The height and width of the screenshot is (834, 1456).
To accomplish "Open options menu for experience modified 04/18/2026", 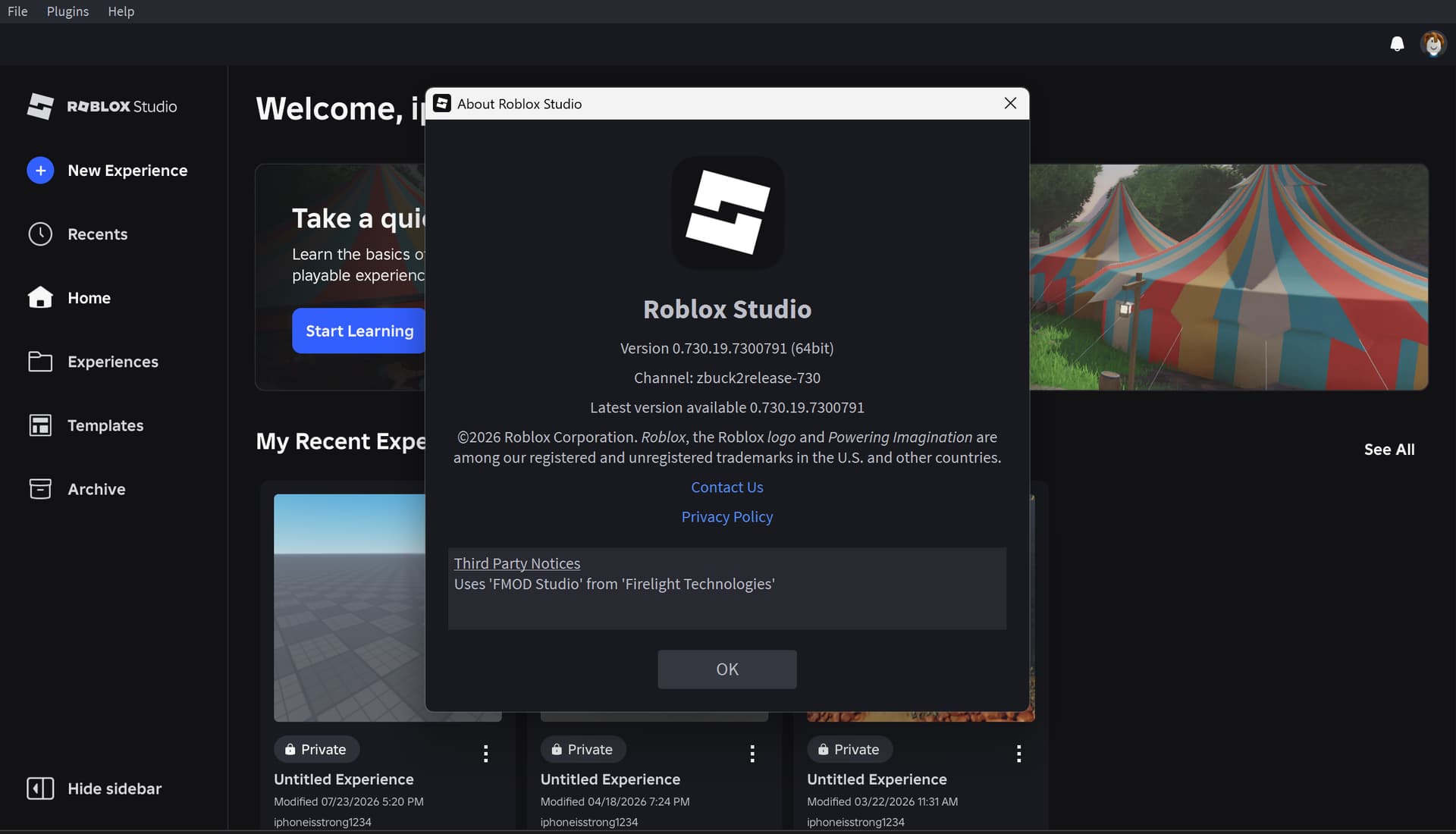I will [752, 753].
